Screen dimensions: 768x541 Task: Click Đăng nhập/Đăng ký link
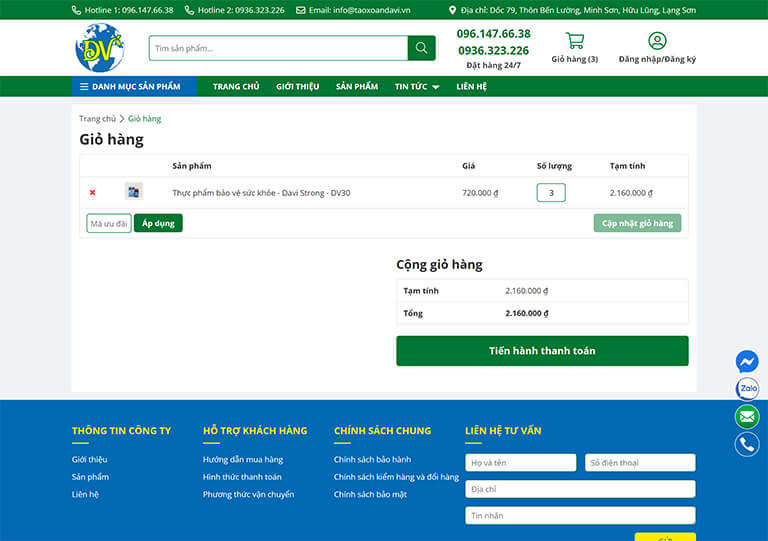coord(657,59)
